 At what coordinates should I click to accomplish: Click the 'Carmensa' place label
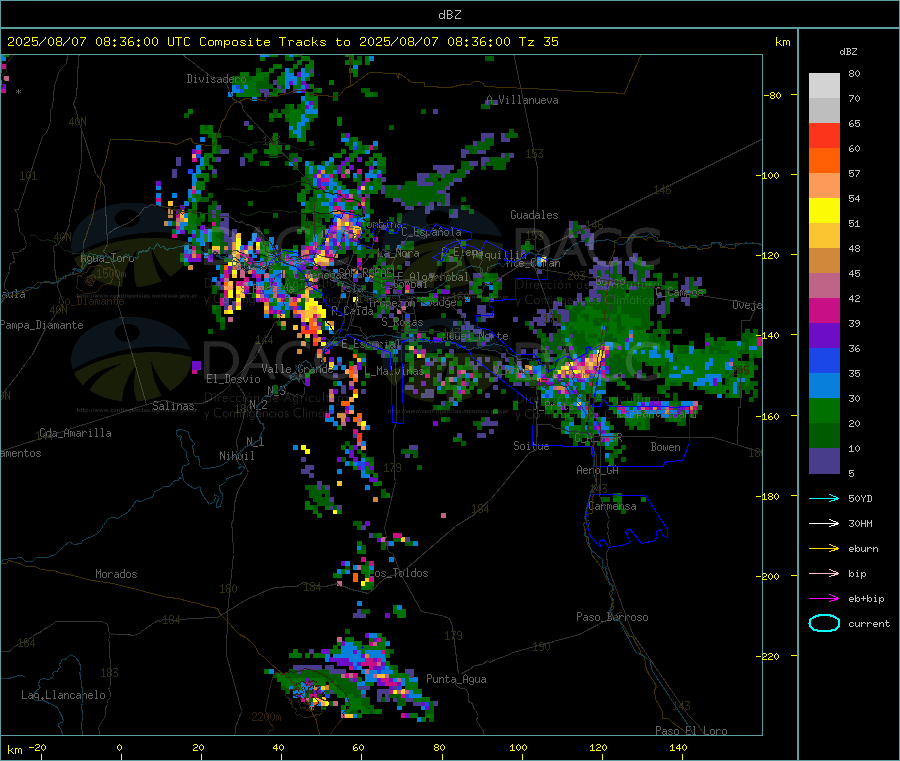612,506
